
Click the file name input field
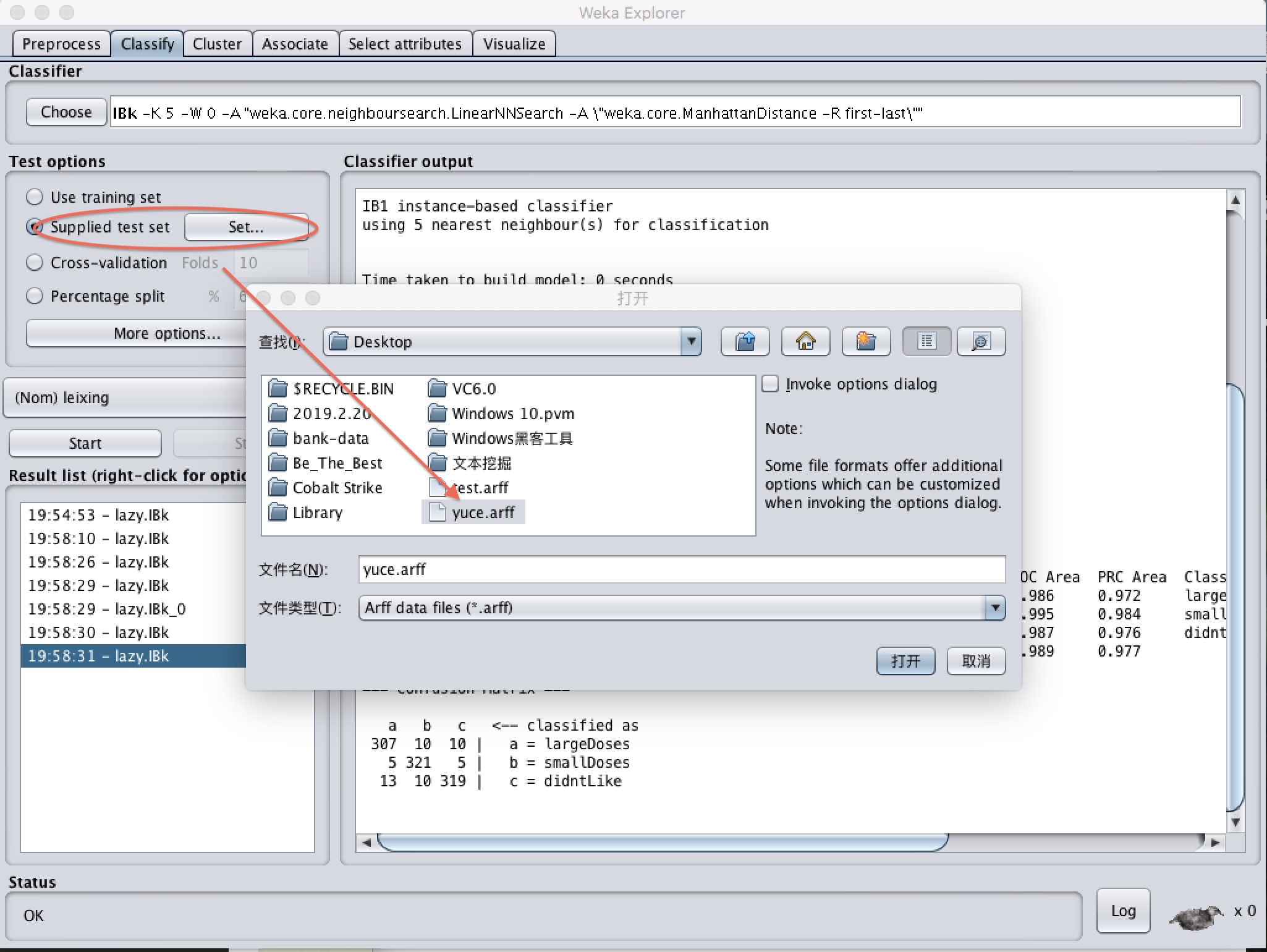point(681,569)
